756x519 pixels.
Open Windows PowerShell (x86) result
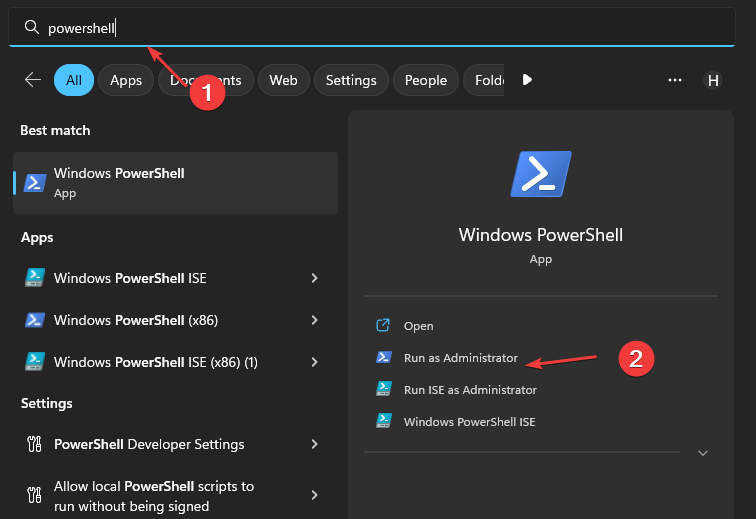(176, 320)
